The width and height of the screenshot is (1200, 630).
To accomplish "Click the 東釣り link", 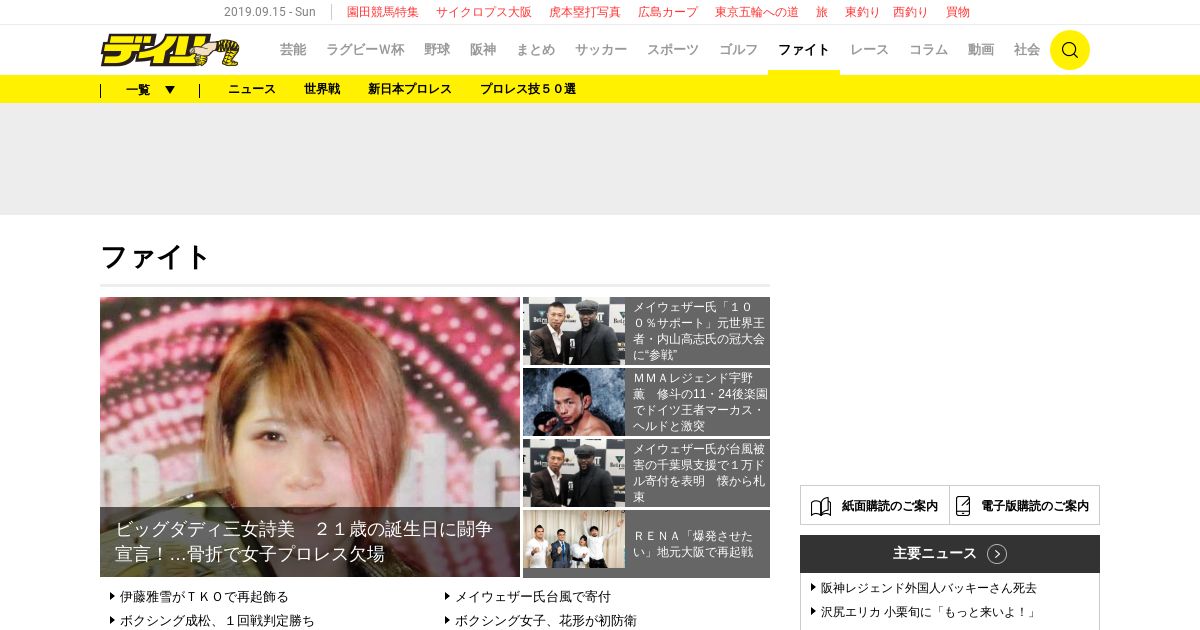I will click(863, 12).
